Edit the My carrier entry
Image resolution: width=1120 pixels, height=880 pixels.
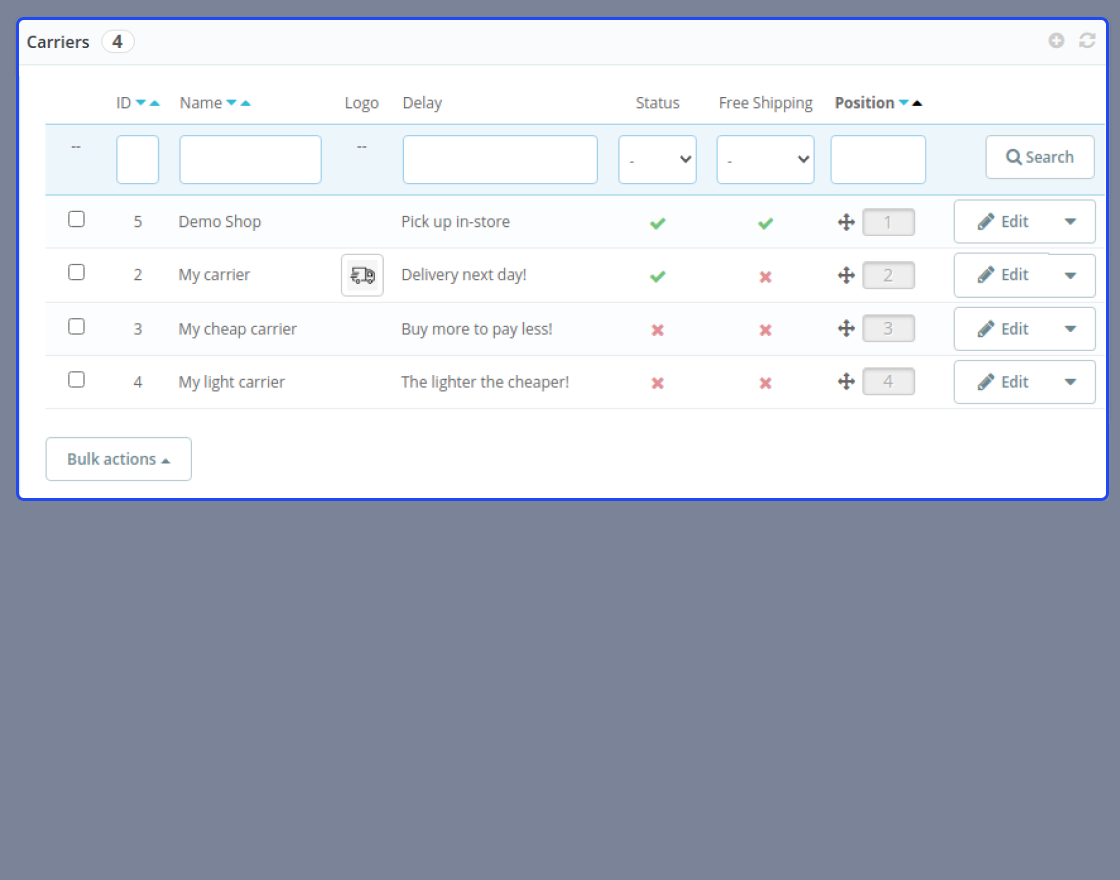pyautogui.click(x=1003, y=275)
